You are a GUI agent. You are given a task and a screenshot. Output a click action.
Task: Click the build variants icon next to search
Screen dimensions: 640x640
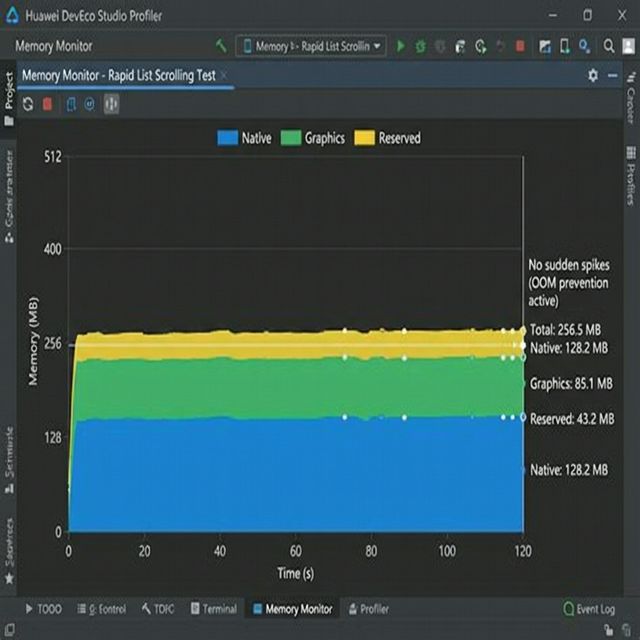tap(584, 46)
